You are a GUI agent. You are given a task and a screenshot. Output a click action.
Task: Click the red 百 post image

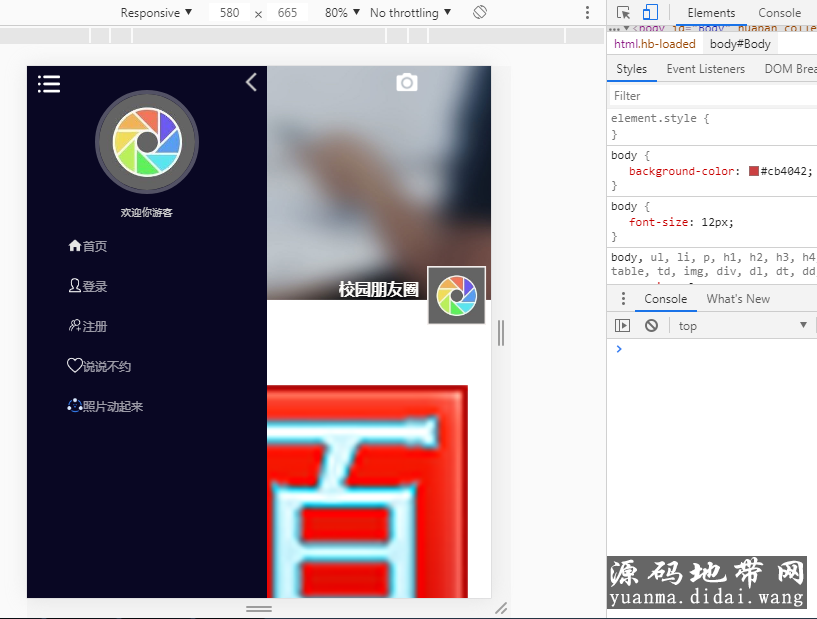(x=367, y=491)
